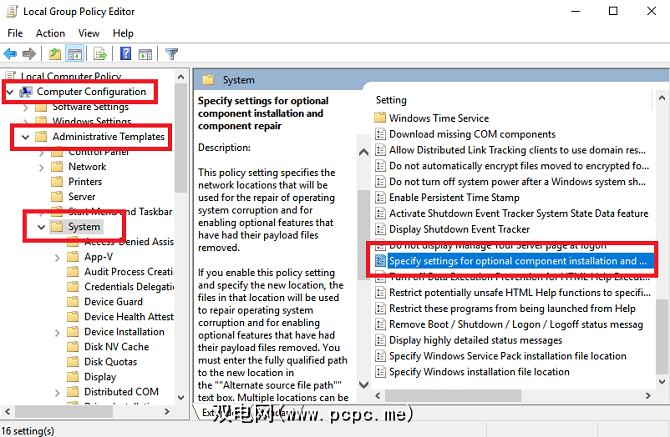Open the View menu
This screenshot has height=437, width=670.
(x=88, y=33)
